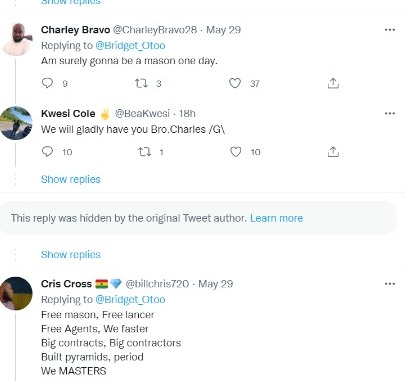Share Charley Bravo's tweet
405x381 pixels.
(333, 83)
